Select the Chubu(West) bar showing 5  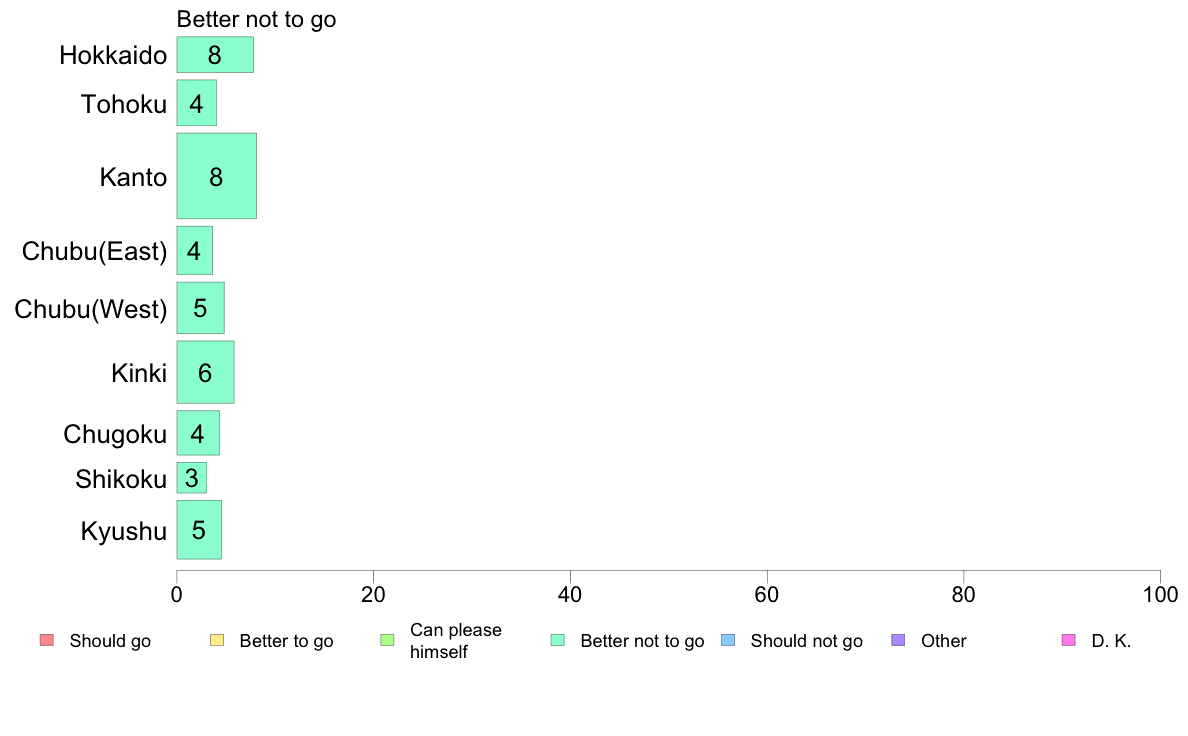[201, 308]
